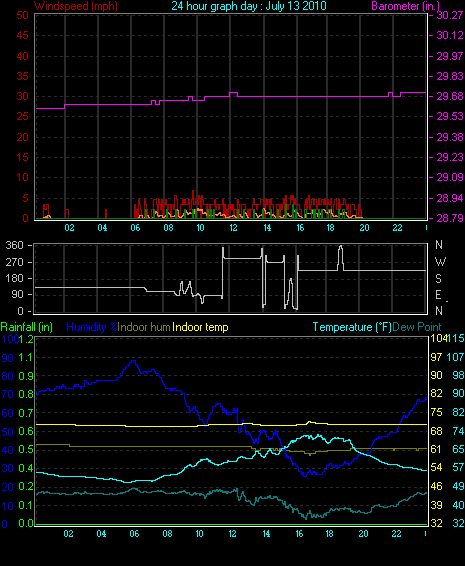Pick red 25 on the Windspeed axis

[22, 117]
